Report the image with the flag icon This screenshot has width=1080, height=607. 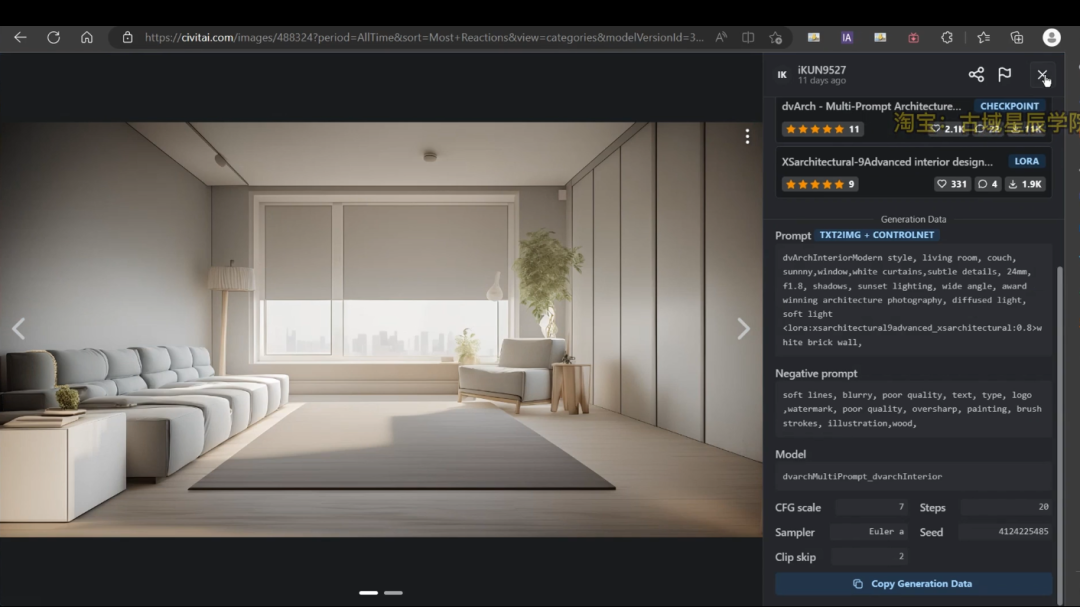[x=1005, y=74]
